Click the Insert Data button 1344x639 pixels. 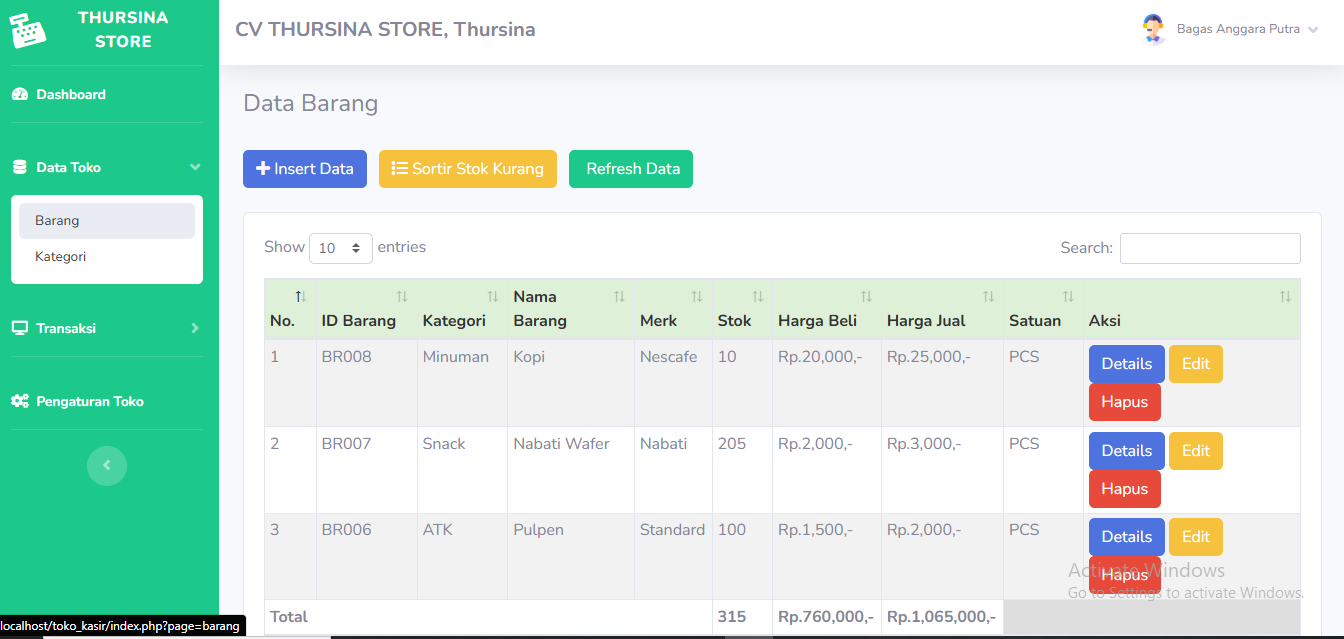click(x=305, y=169)
